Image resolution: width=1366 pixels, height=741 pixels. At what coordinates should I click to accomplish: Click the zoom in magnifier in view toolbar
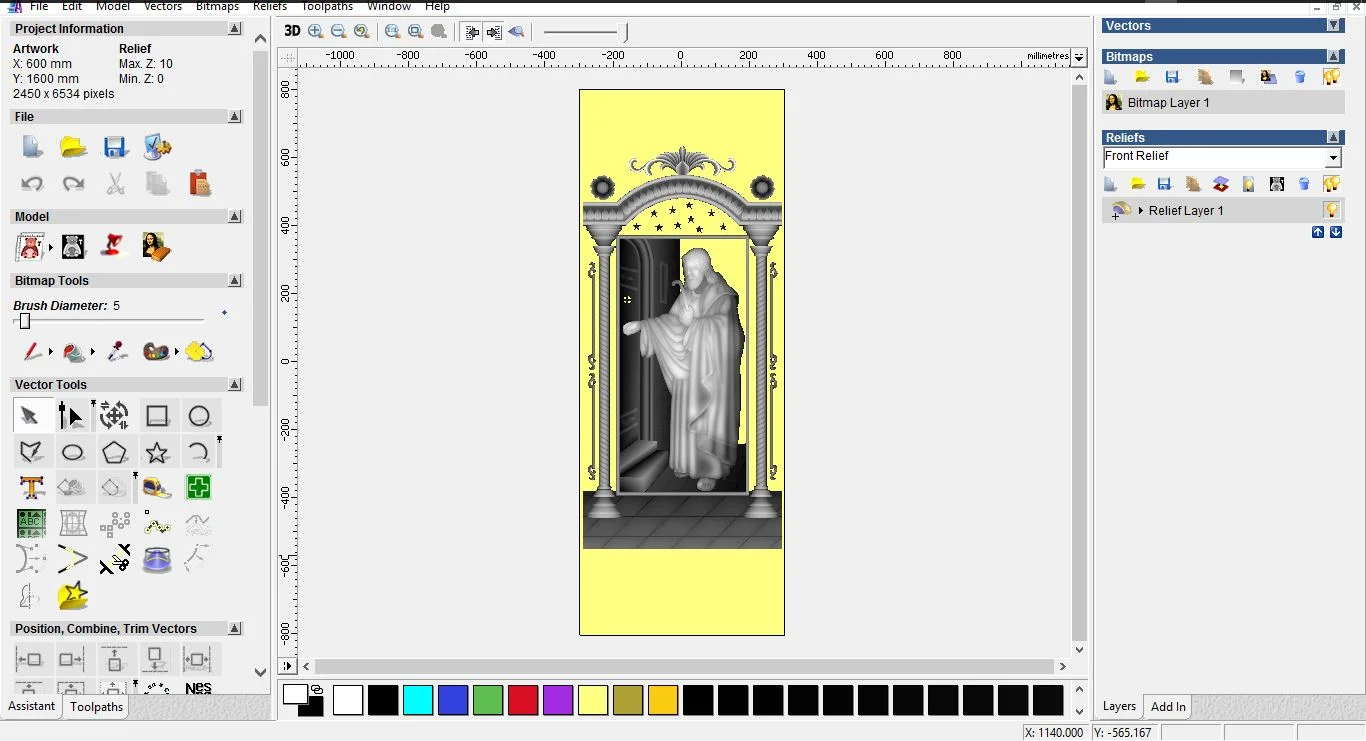click(316, 32)
